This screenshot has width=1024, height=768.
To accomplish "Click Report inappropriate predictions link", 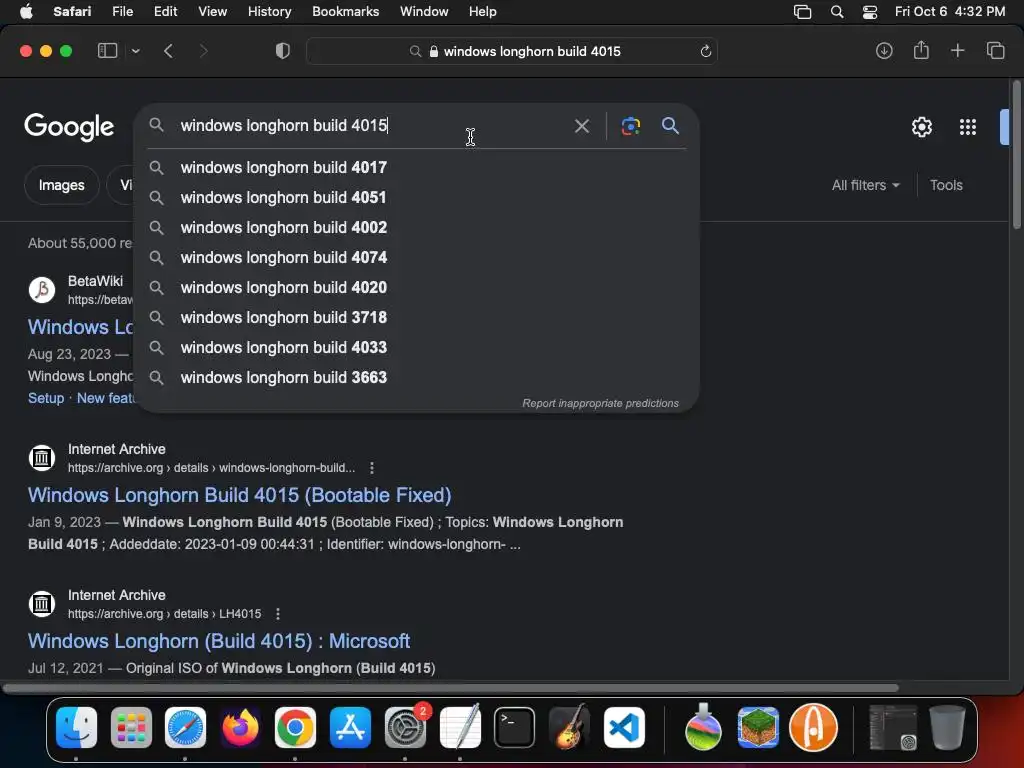I will pos(600,403).
